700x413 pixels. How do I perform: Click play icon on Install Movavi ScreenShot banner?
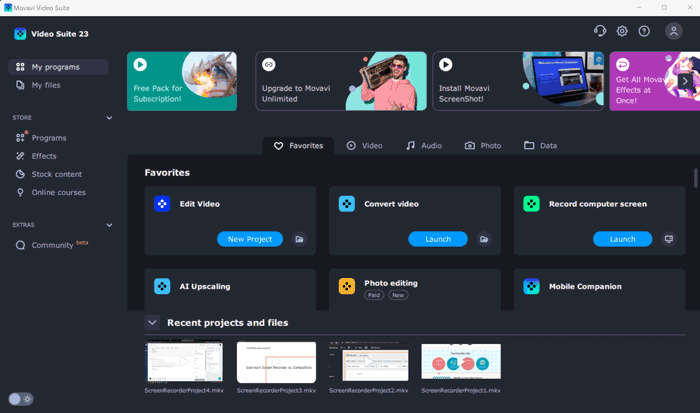coord(446,64)
